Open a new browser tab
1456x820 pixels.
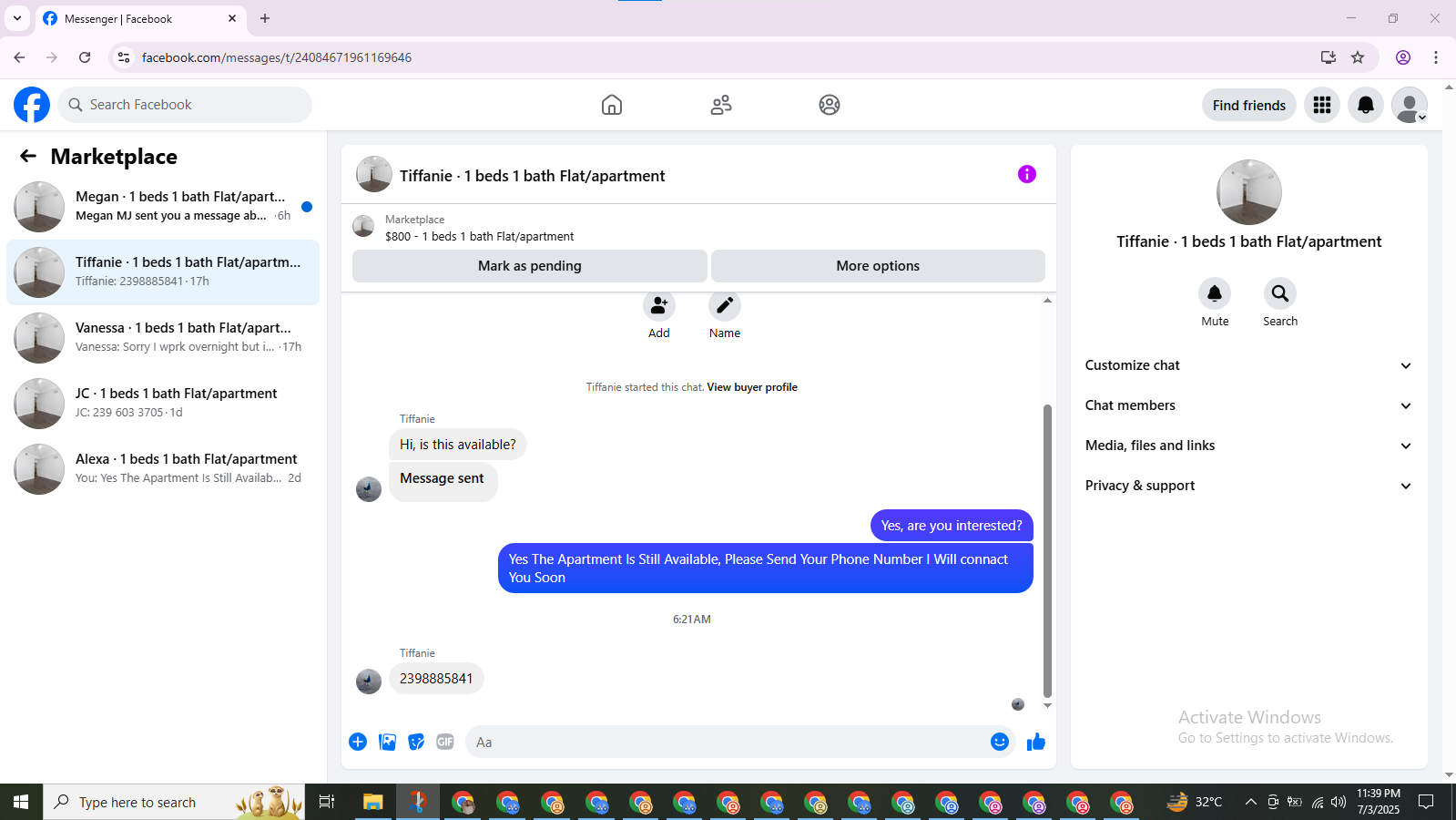click(x=265, y=18)
